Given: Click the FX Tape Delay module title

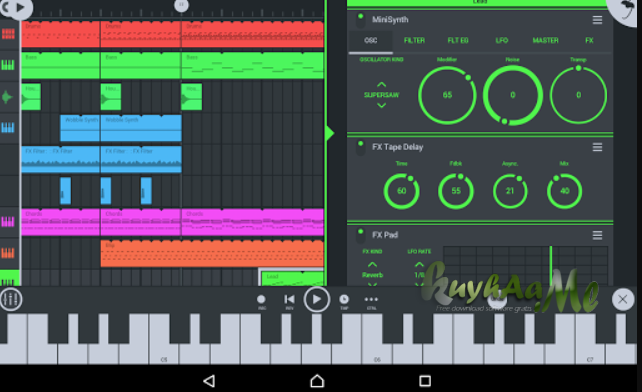Looking at the screenshot, I should (x=397, y=147).
